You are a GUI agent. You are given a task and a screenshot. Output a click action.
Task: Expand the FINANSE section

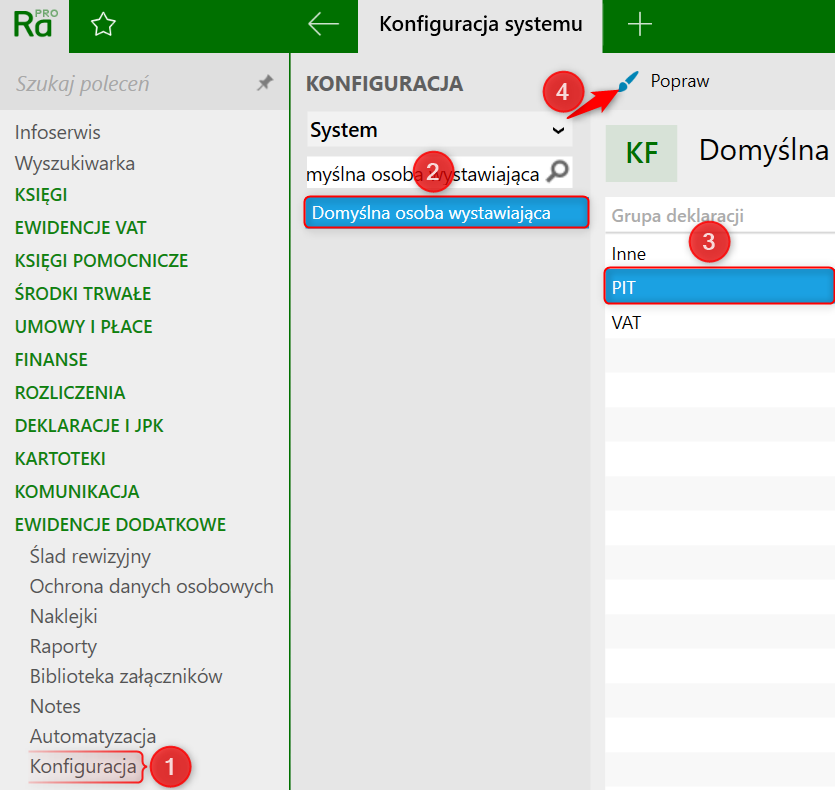[51, 360]
